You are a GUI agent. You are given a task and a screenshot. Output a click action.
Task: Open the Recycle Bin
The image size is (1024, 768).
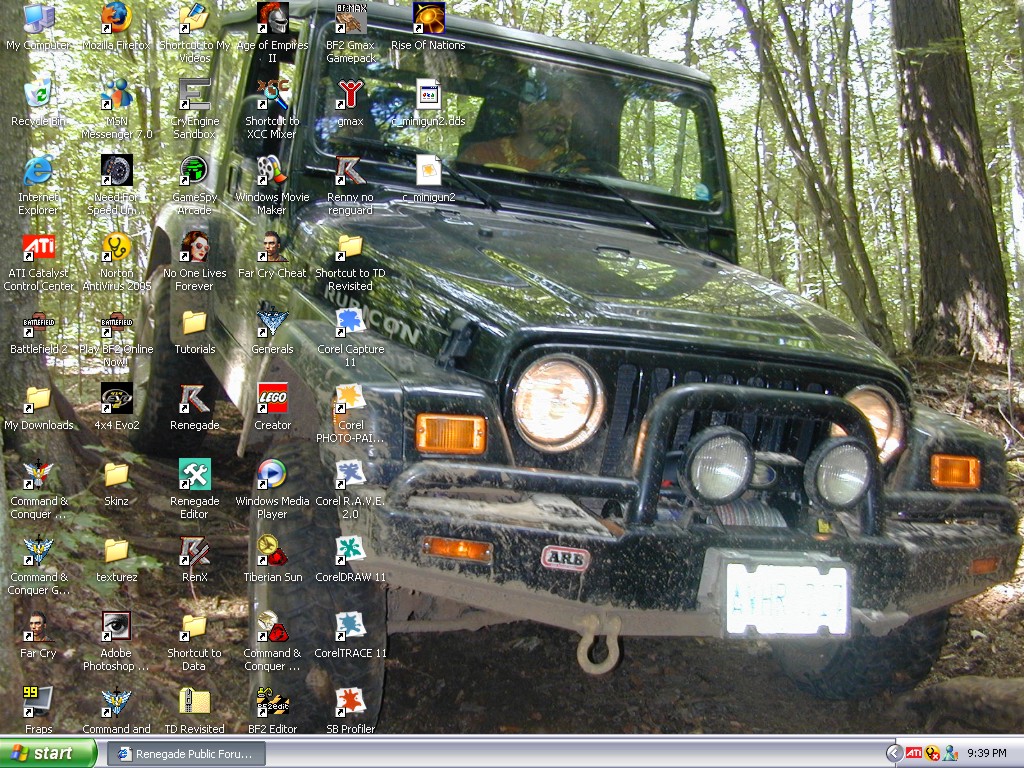(38, 95)
